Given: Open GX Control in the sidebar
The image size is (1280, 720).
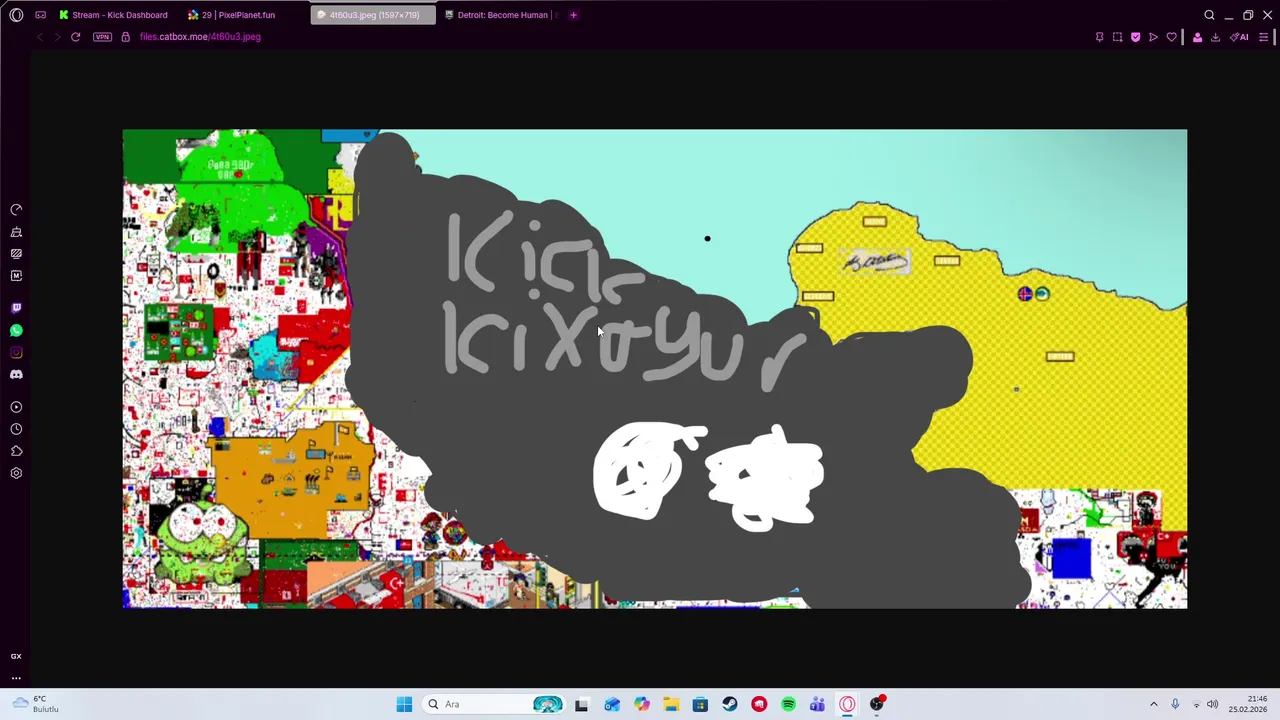Looking at the screenshot, I should pos(16,210).
